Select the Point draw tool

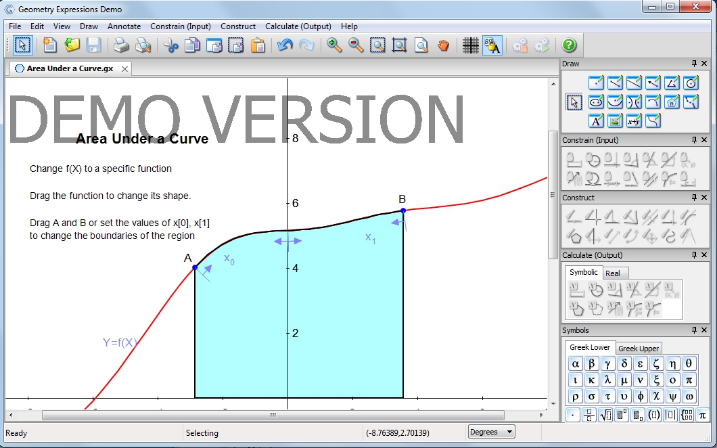(x=596, y=83)
